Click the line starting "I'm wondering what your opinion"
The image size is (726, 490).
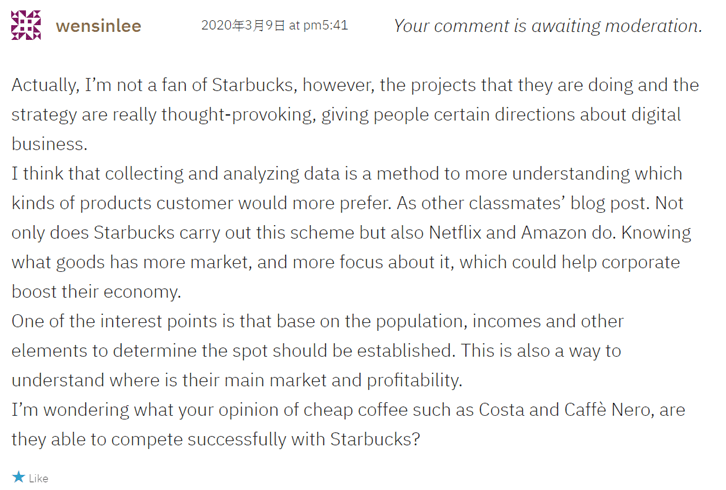pyautogui.click(x=200, y=410)
